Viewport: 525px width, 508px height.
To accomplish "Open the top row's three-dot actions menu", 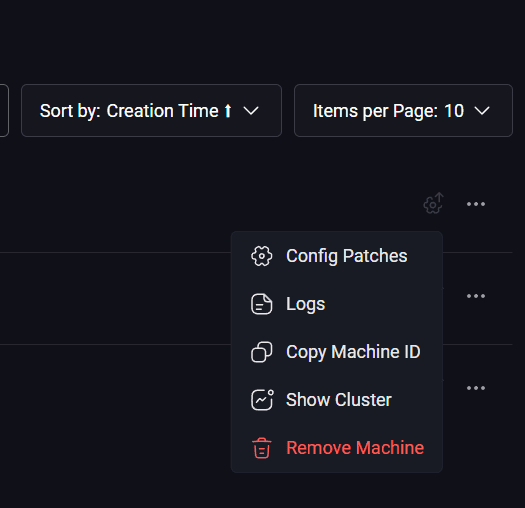I will [x=476, y=204].
